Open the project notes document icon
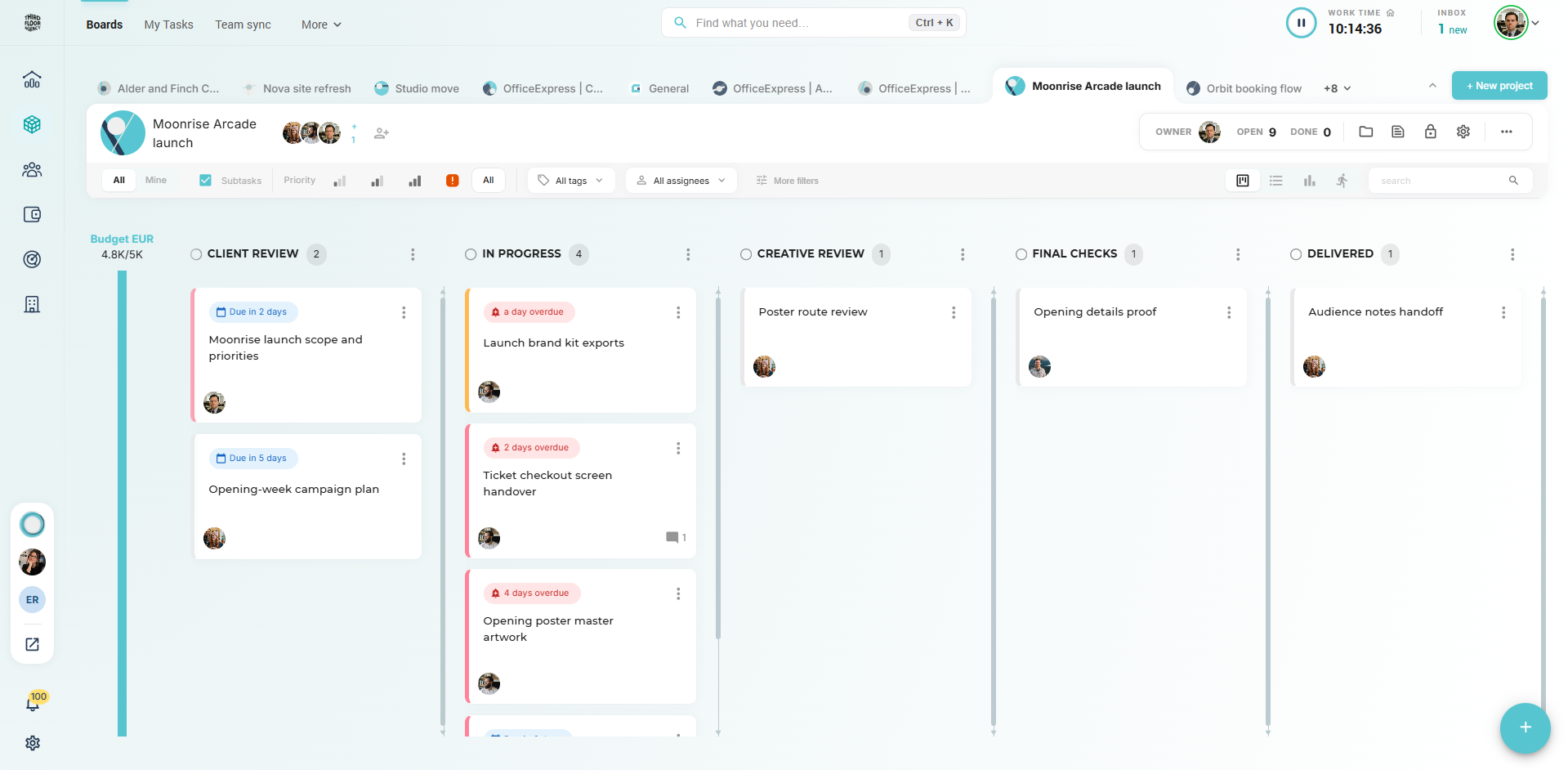Image resolution: width=1568 pixels, height=770 pixels. 1398,132
